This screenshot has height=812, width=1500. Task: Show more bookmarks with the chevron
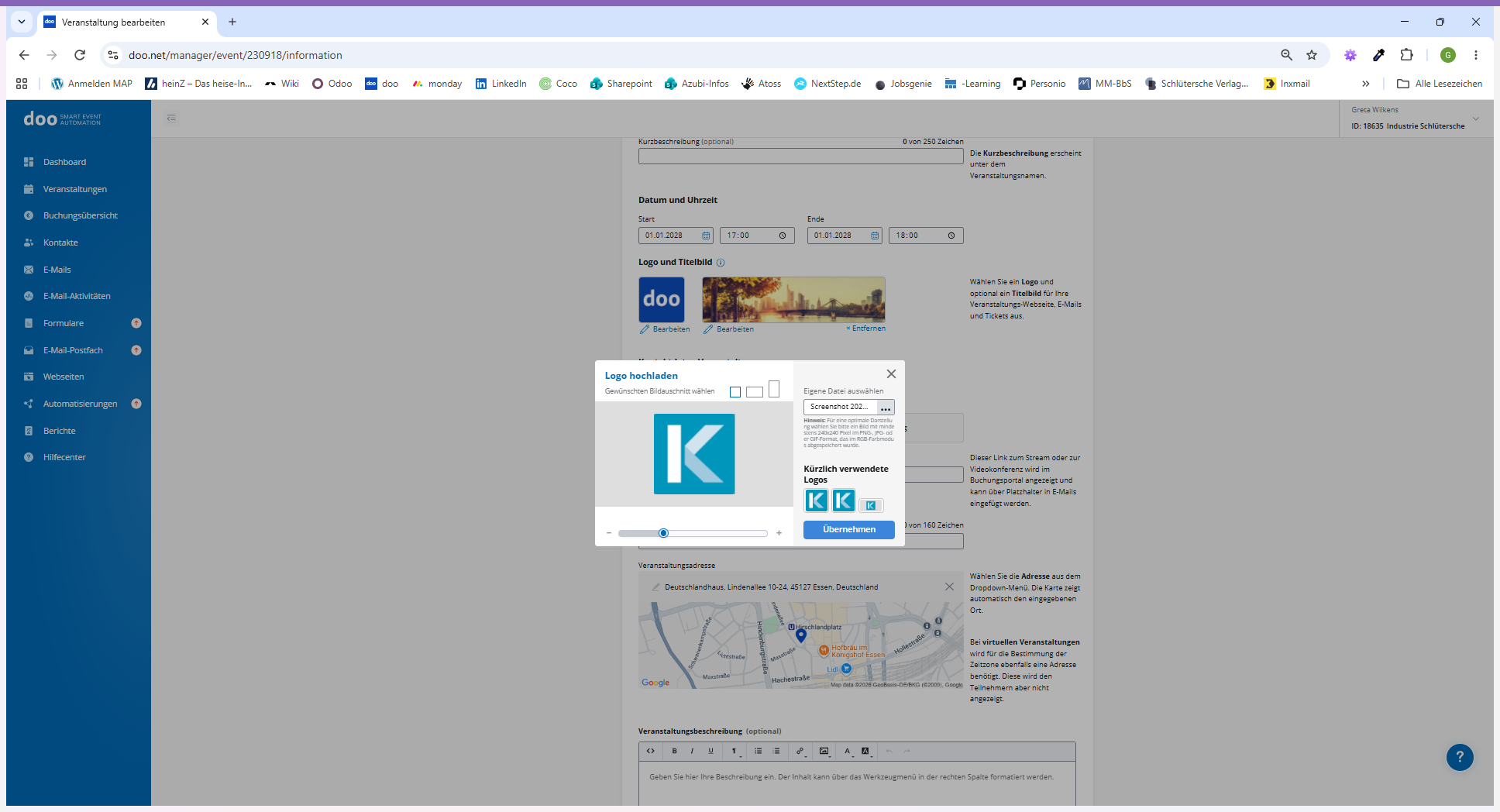1366,84
